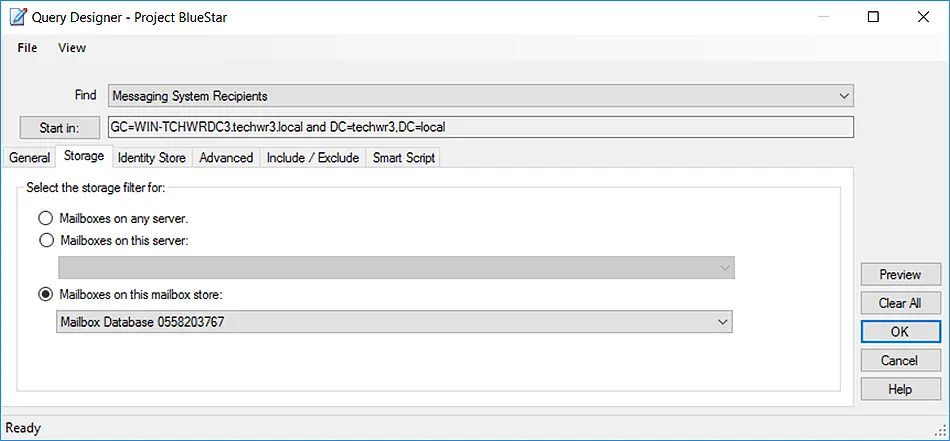Open the Smart Script tab
The width and height of the screenshot is (950, 441).
[404, 158]
